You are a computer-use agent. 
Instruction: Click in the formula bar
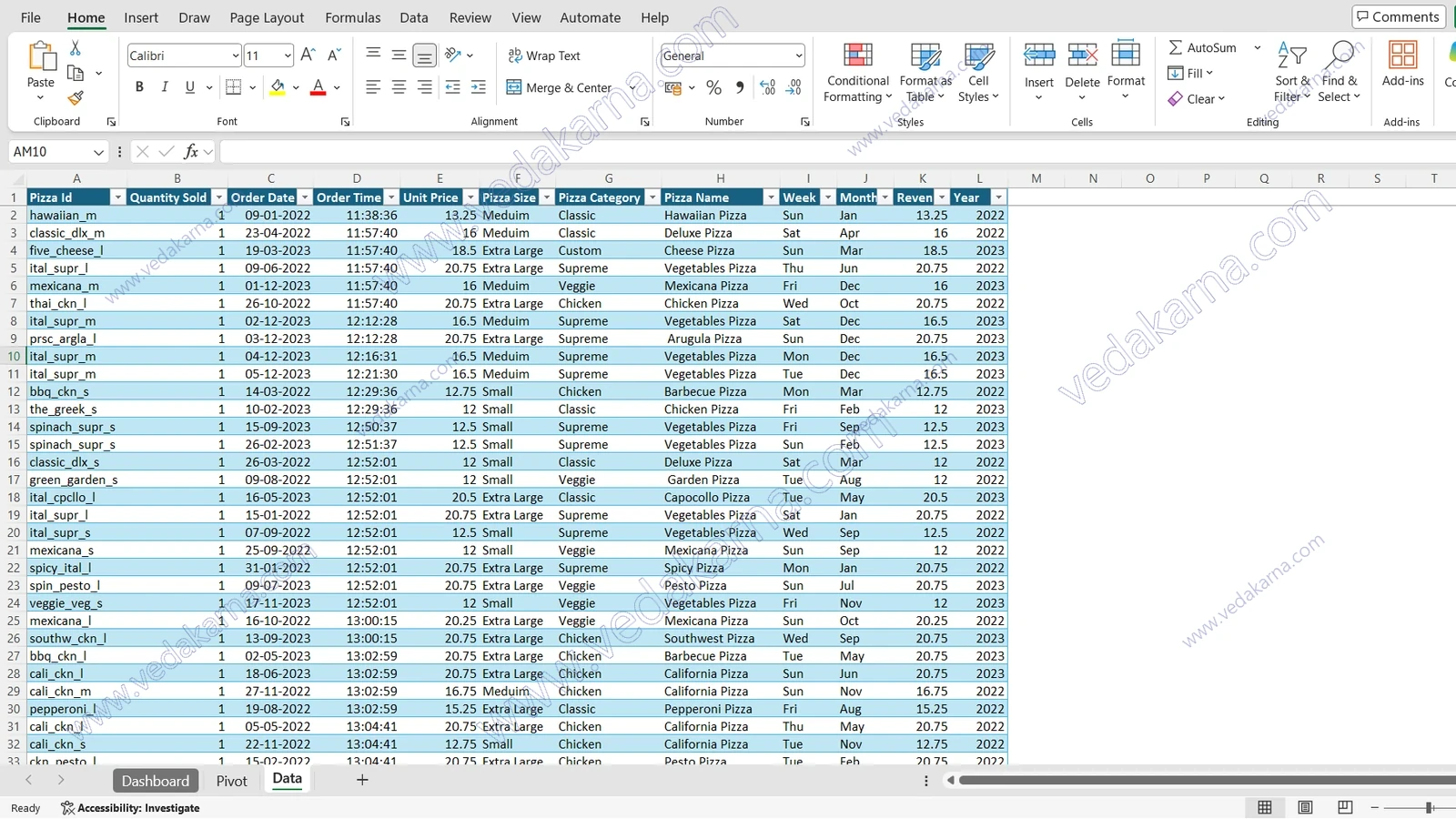pyautogui.click(x=837, y=152)
